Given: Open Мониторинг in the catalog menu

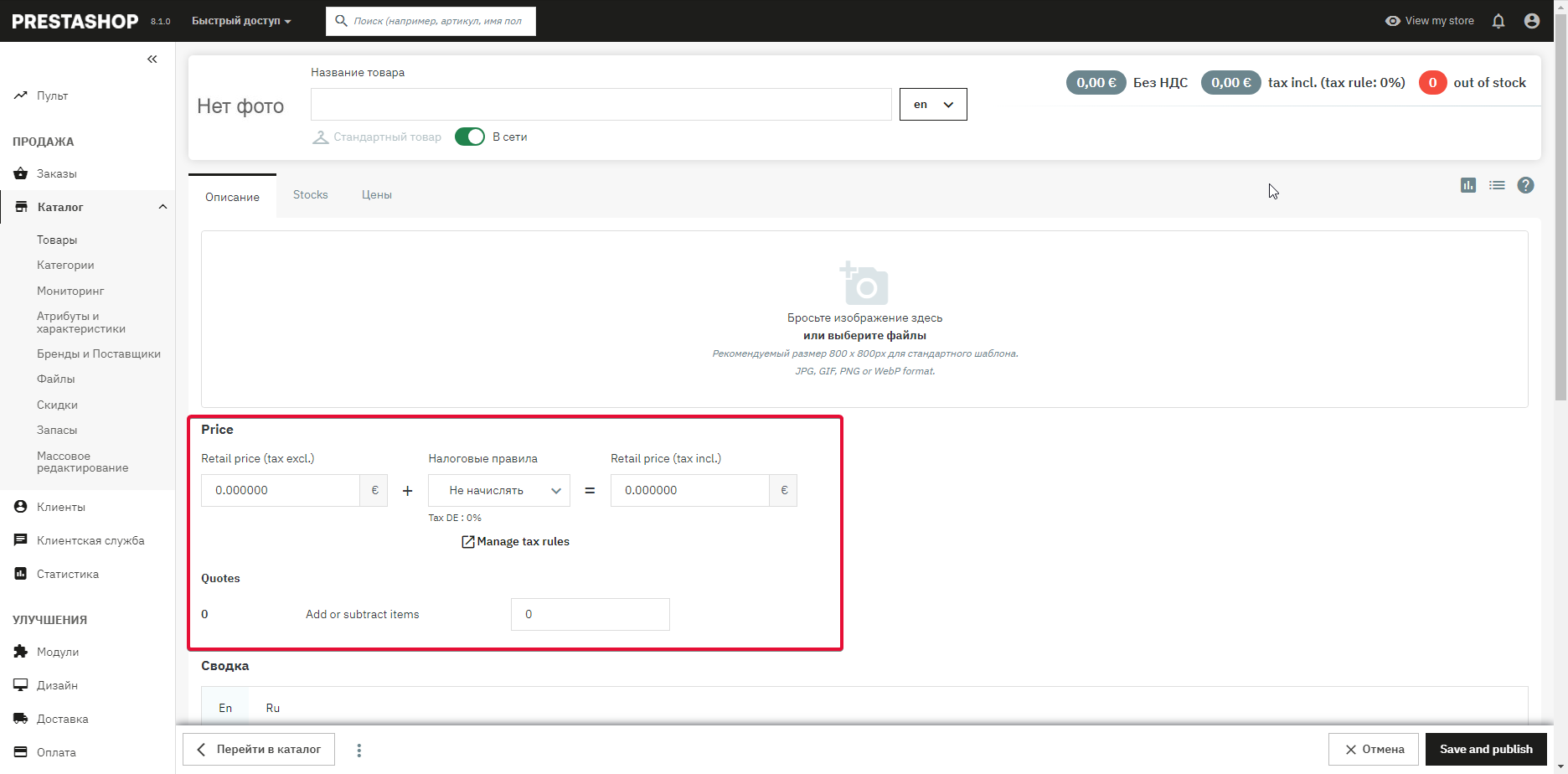Looking at the screenshot, I should (70, 291).
